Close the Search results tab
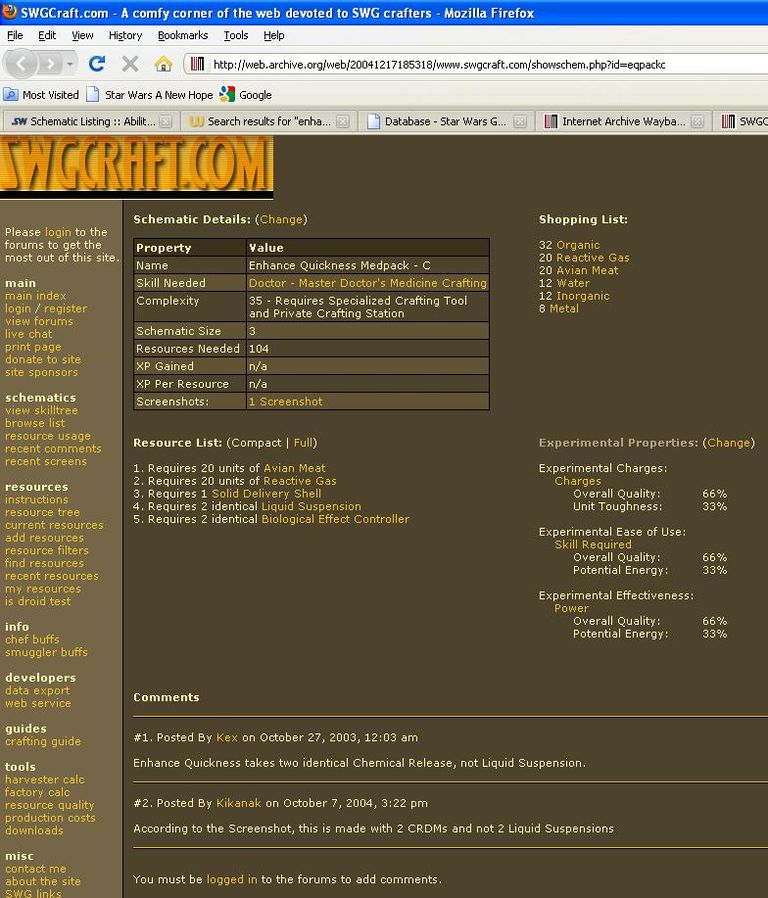The image size is (768, 898). point(342,122)
